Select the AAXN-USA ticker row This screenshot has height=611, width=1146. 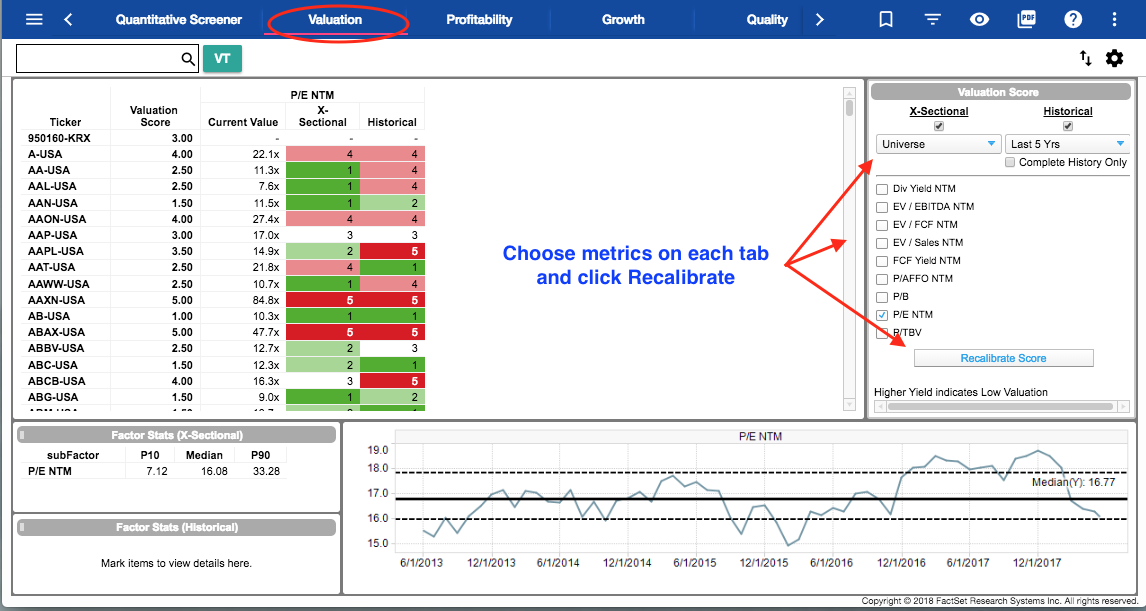pyautogui.click(x=223, y=300)
